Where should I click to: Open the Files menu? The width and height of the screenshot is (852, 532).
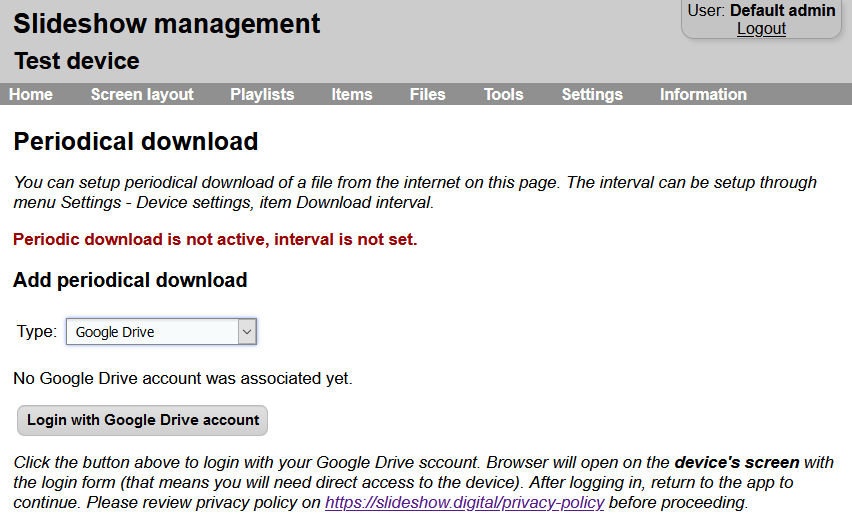[x=427, y=94]
